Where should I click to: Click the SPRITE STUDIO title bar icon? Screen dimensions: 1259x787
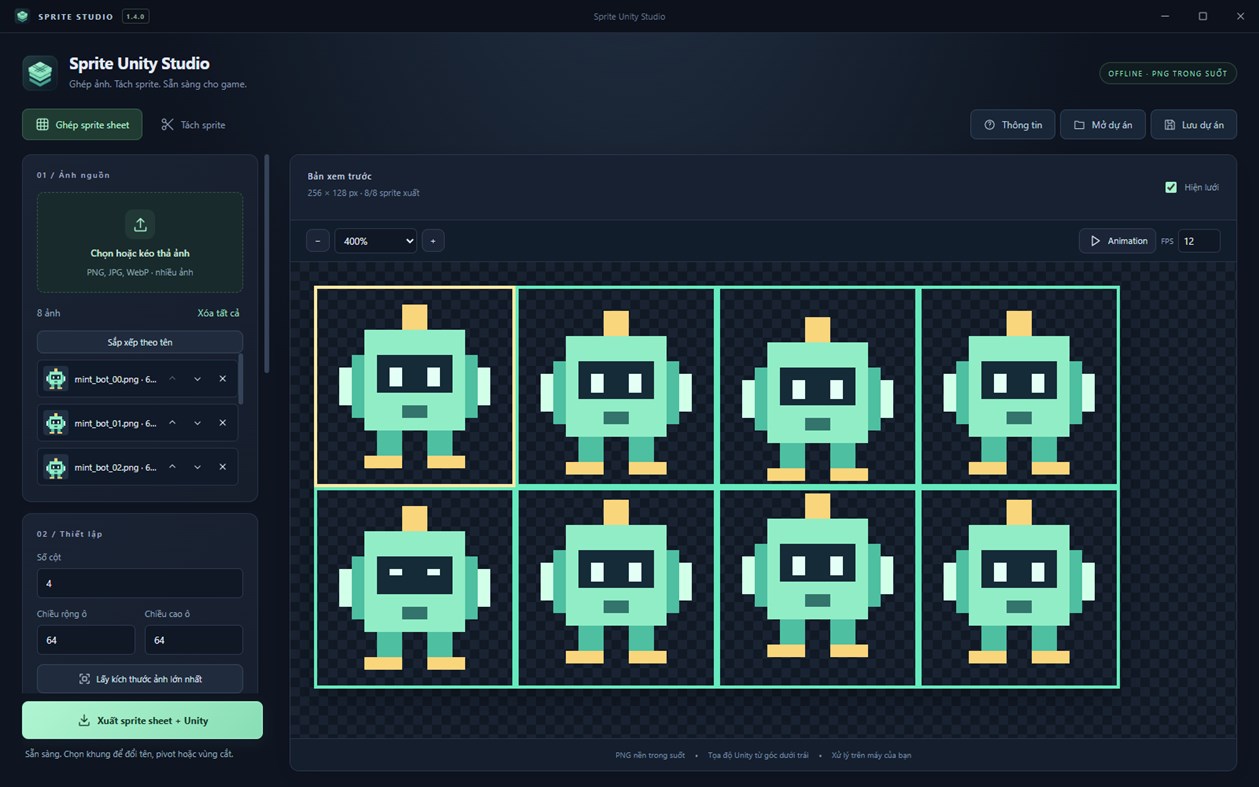click(x=22, y=16)
